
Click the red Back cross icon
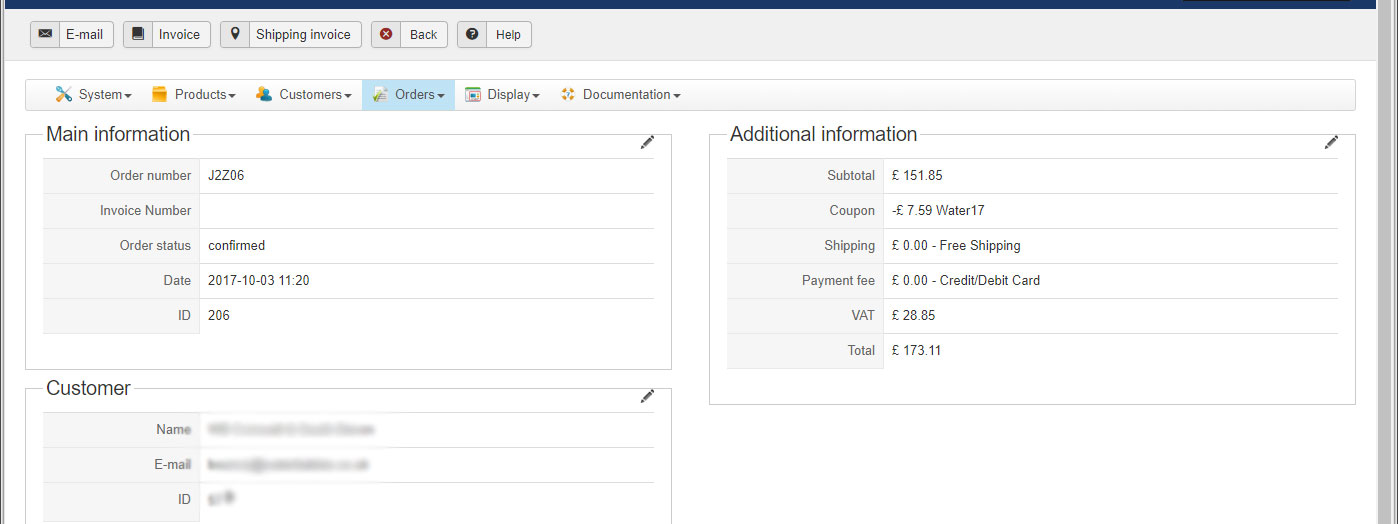386,34
